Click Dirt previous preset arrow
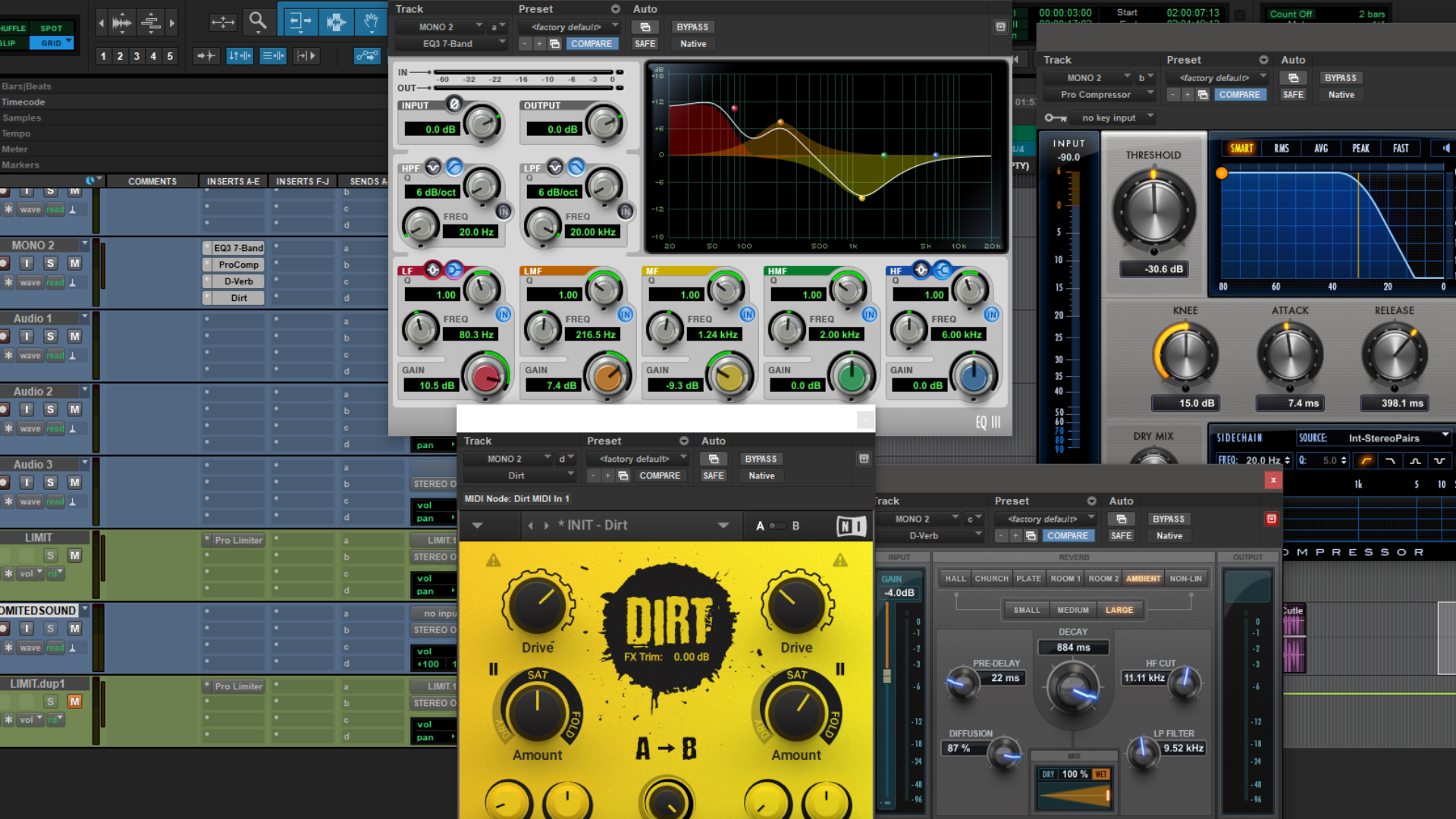1456x819 pixels. coord(530,526)
